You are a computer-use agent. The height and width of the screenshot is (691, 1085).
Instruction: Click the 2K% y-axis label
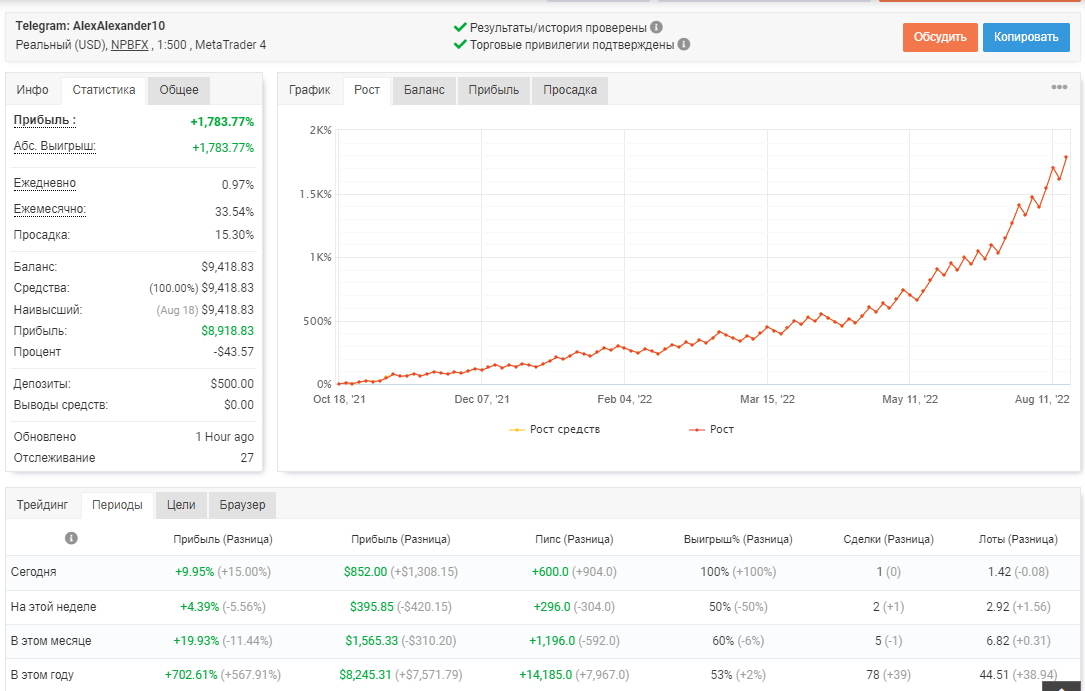click(320, 130)
